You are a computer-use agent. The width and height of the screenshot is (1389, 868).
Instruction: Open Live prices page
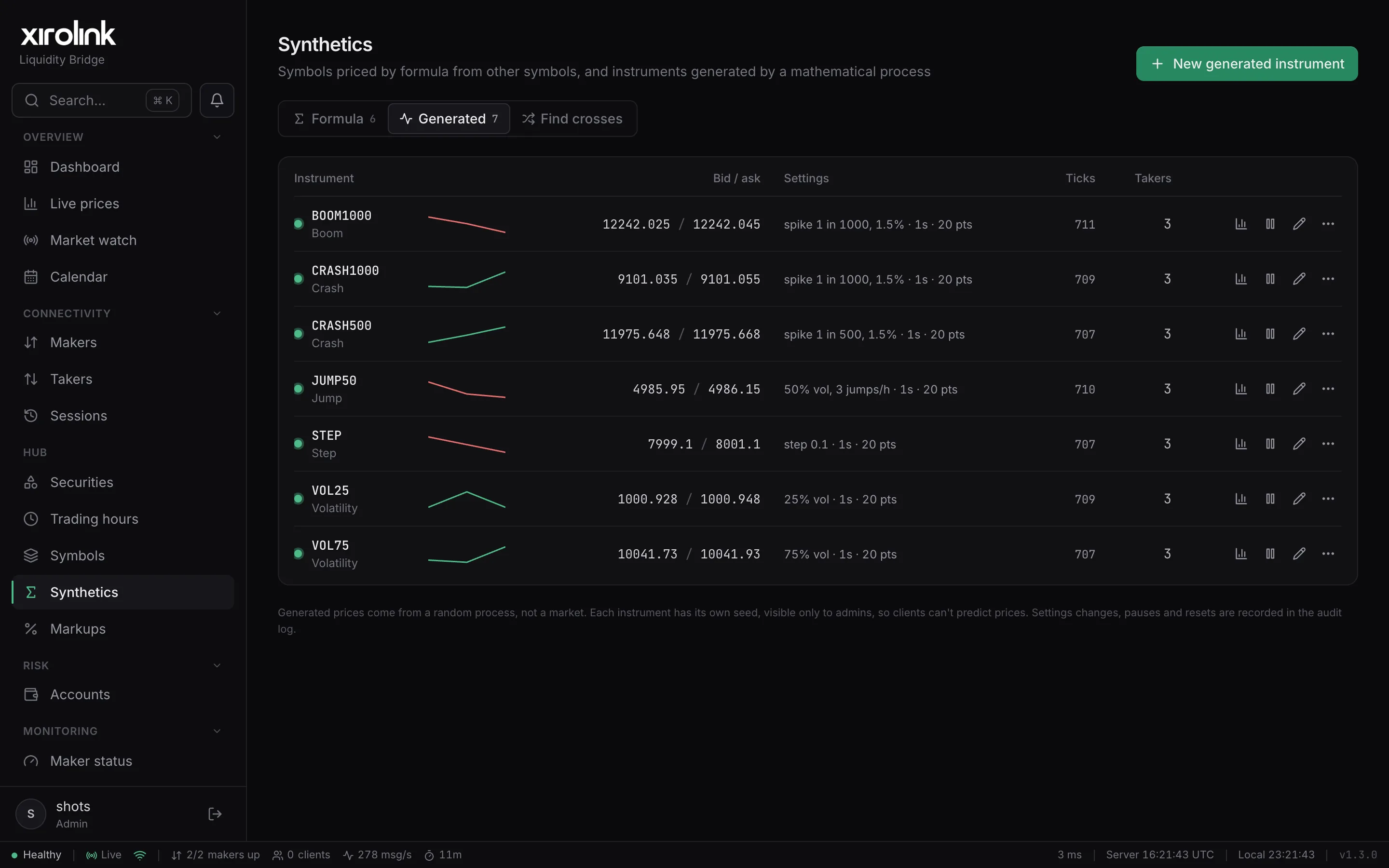(x=123, y=204)
